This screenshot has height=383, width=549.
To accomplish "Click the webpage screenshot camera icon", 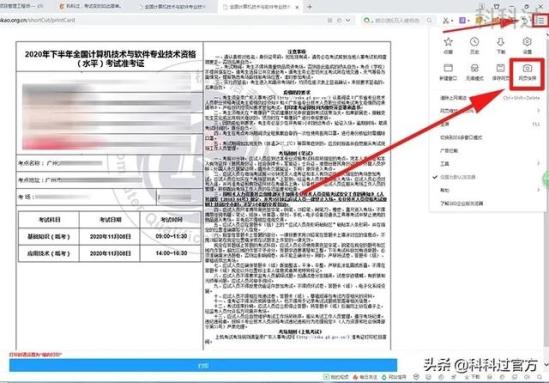I will 527,68.
